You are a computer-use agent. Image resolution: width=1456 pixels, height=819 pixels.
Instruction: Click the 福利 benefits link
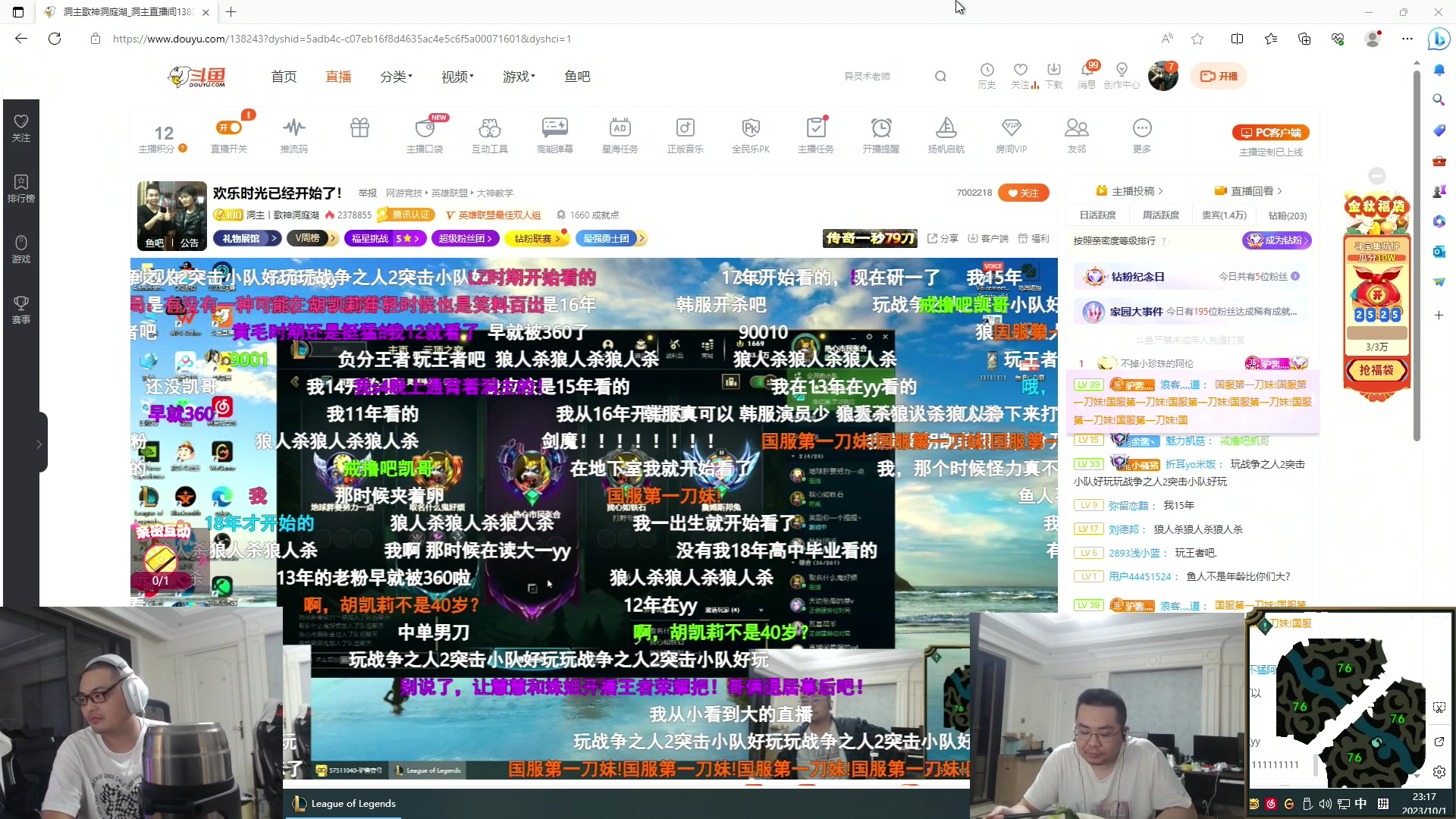1034,238
